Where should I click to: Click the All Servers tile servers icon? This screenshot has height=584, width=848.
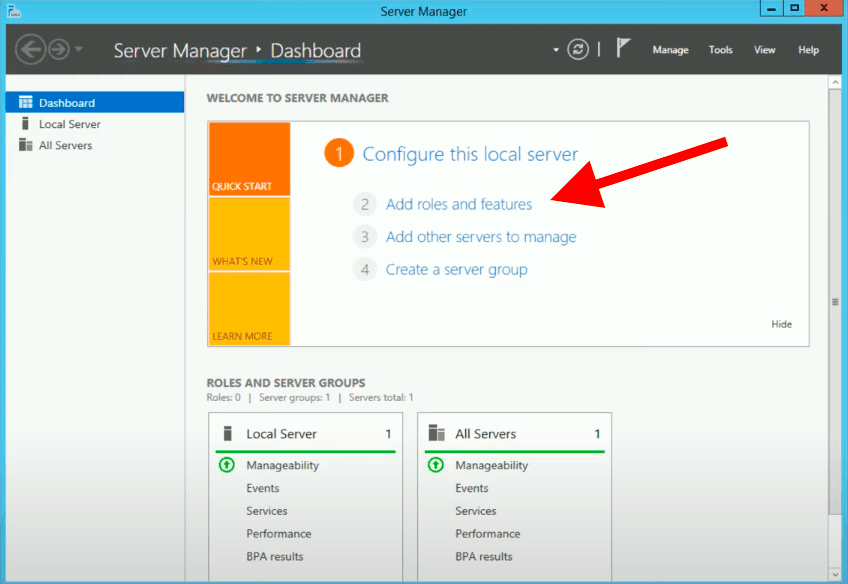click(436, 433)
